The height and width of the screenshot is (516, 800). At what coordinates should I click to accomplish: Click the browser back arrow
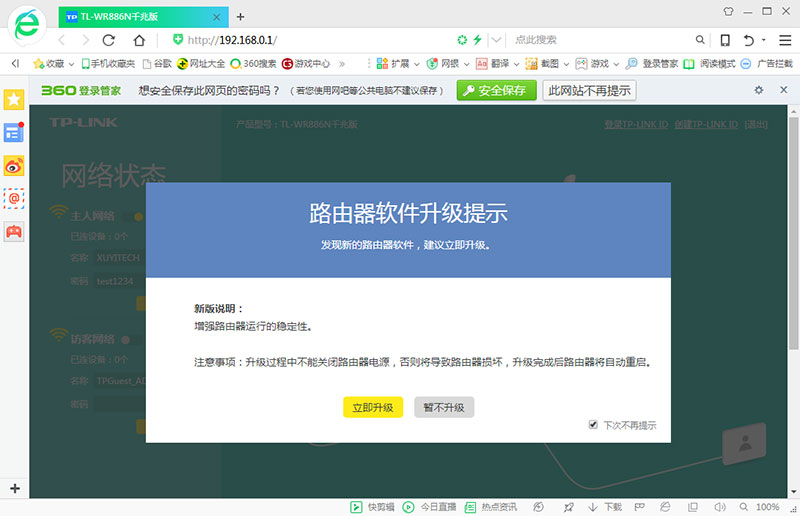coord(62,40)
